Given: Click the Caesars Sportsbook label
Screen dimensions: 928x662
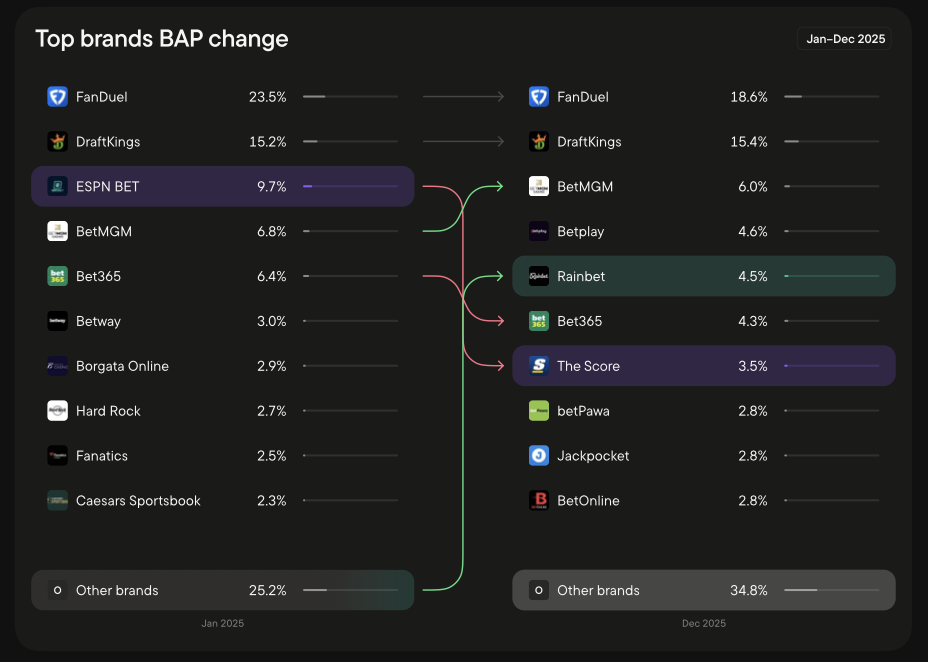Looking at the screenshot, I should (138, 501).
